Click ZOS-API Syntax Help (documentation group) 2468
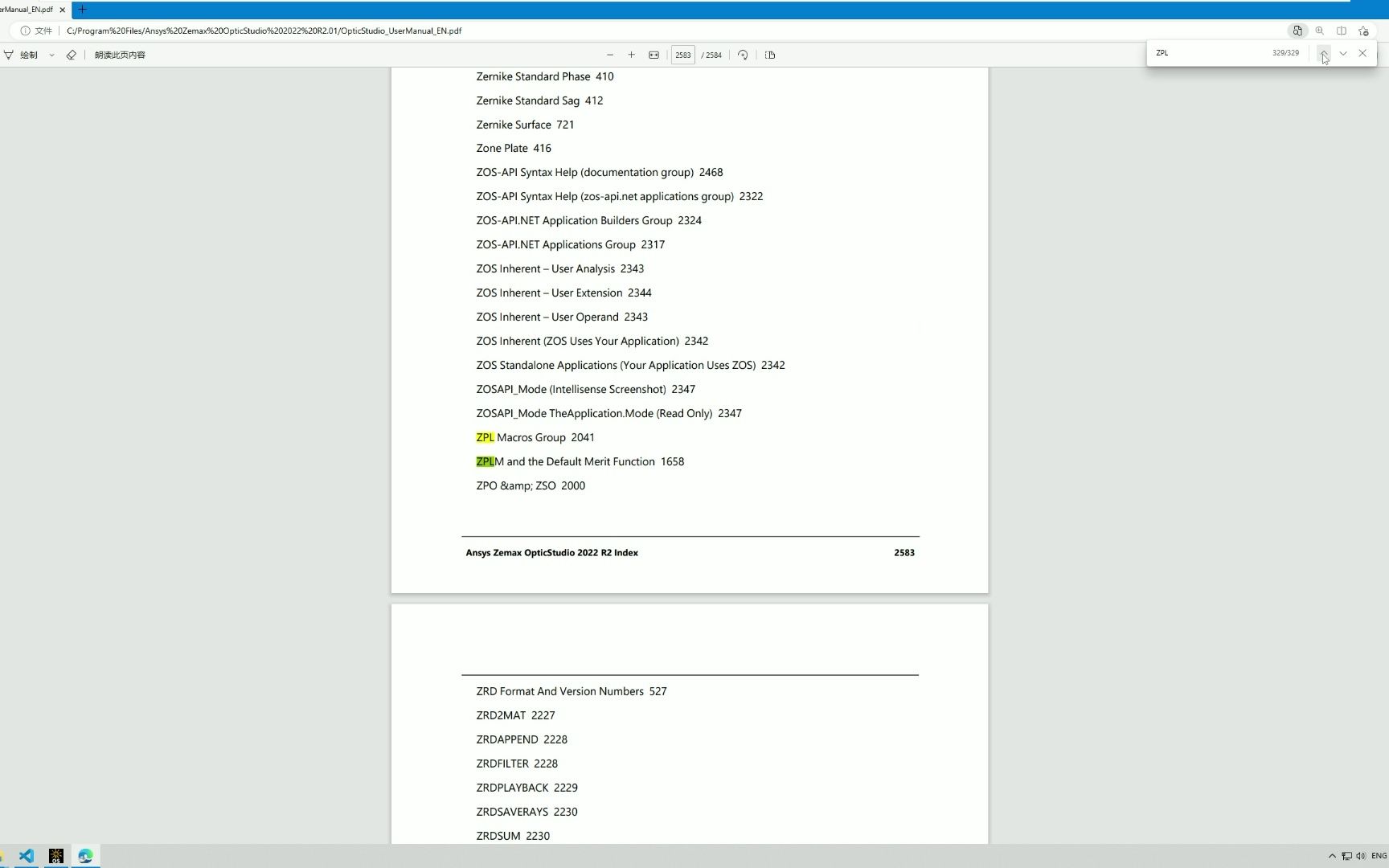Screen dimensions: 1389x868 click(x=600, y=172)
